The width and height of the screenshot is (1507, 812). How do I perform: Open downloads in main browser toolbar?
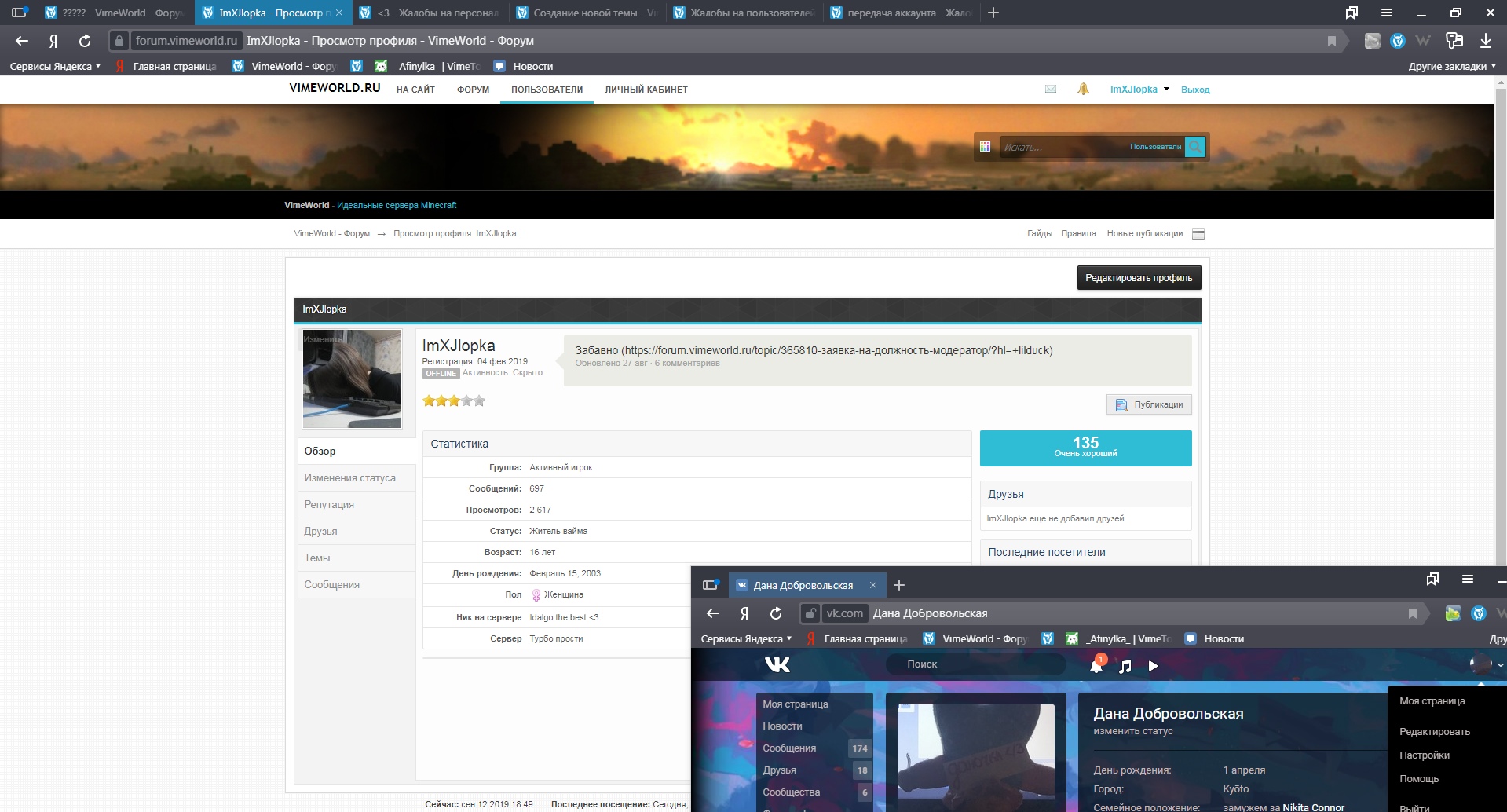(x=1486, y=41)
